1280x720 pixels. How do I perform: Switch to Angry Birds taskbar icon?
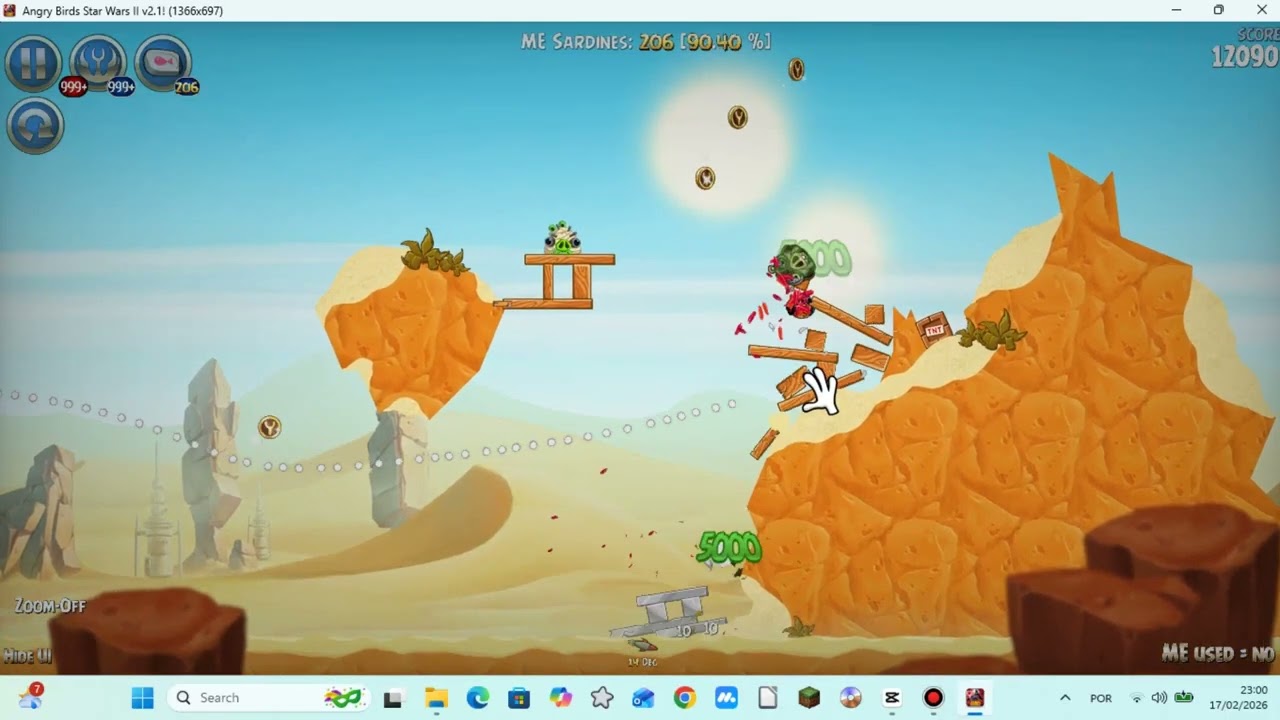point(975,698)
